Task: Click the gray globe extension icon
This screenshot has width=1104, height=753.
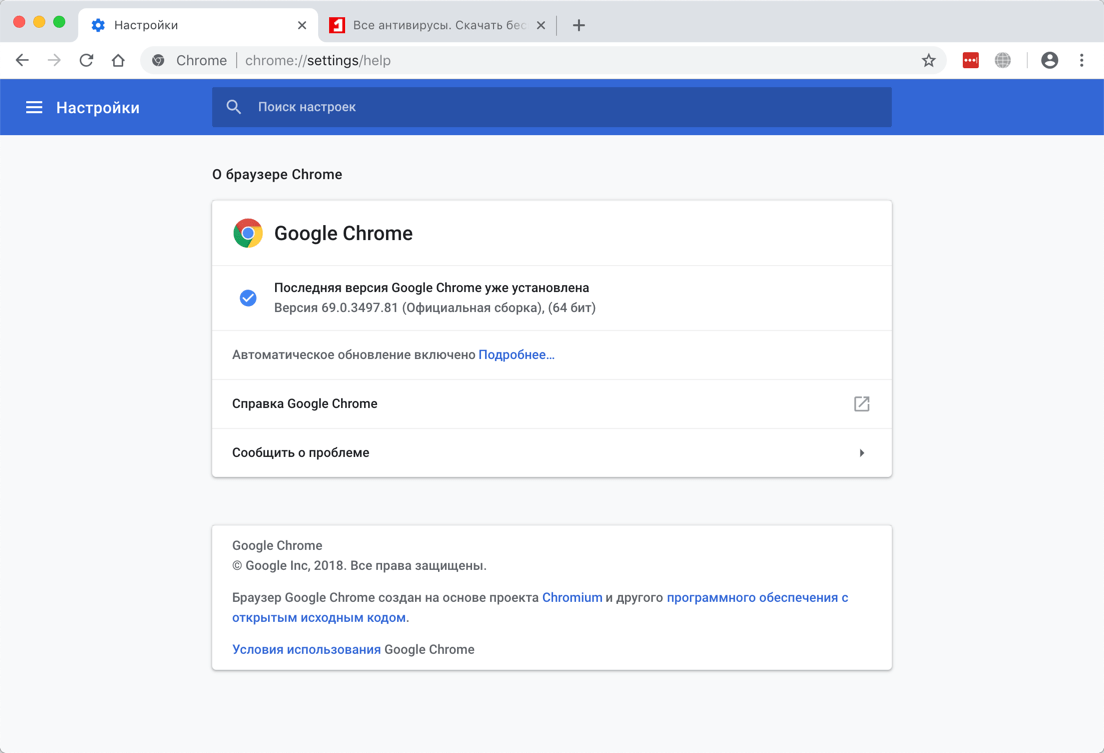Action: (1003, 61)
